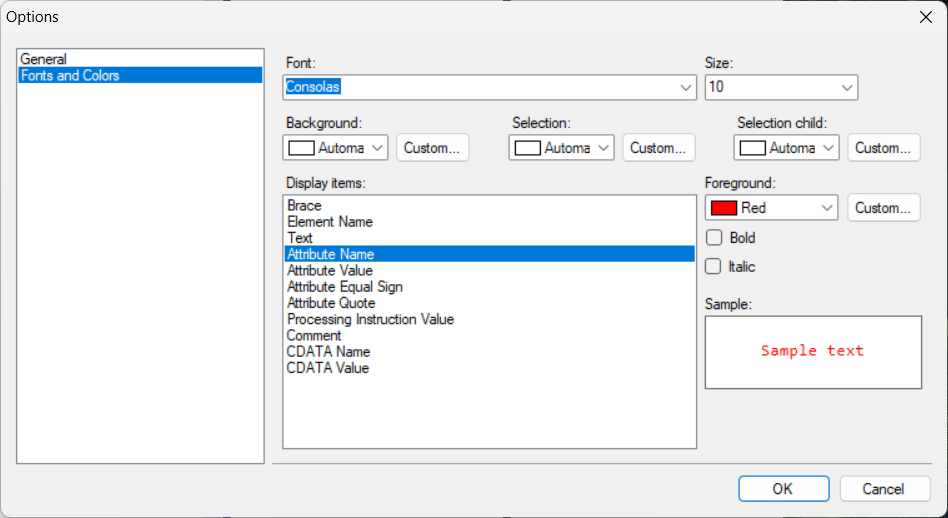Select Fonts and Colors category
948x518 pixels.
click(140, 76)
